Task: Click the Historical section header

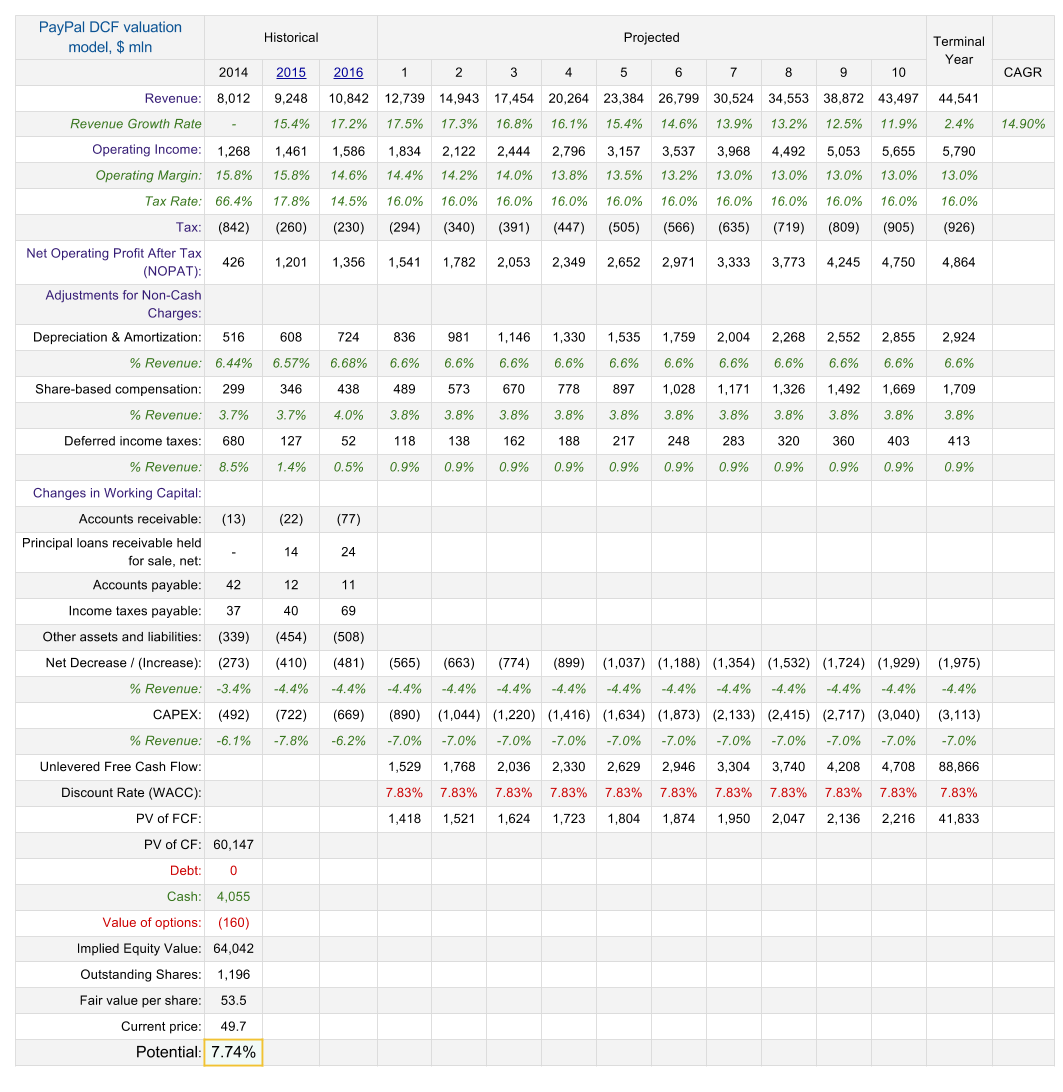Action: 291,37
